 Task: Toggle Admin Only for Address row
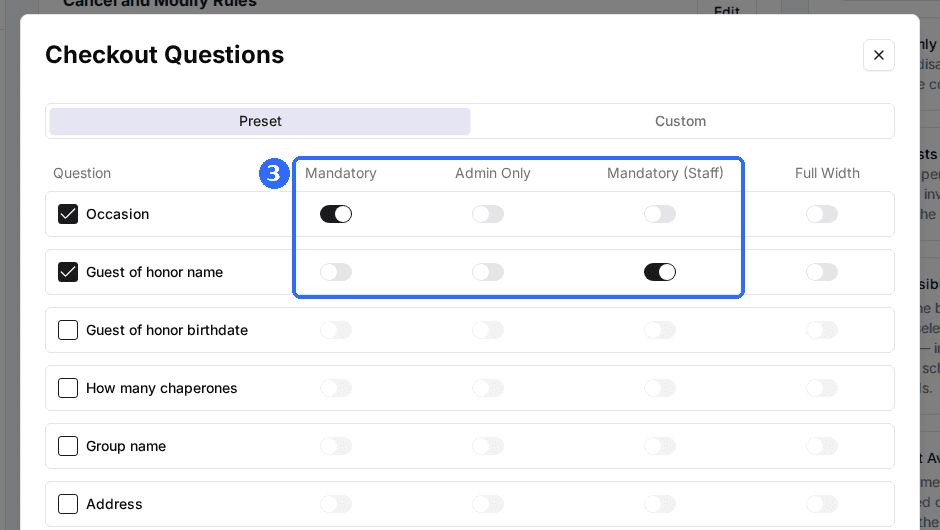[488, 504]
